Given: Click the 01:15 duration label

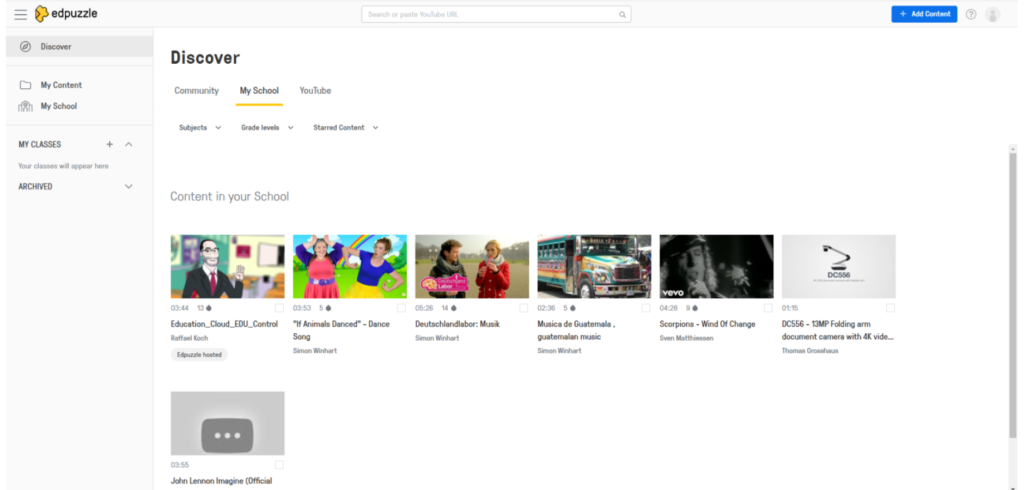Looking at the screenshot, I should tap(790, 308).
